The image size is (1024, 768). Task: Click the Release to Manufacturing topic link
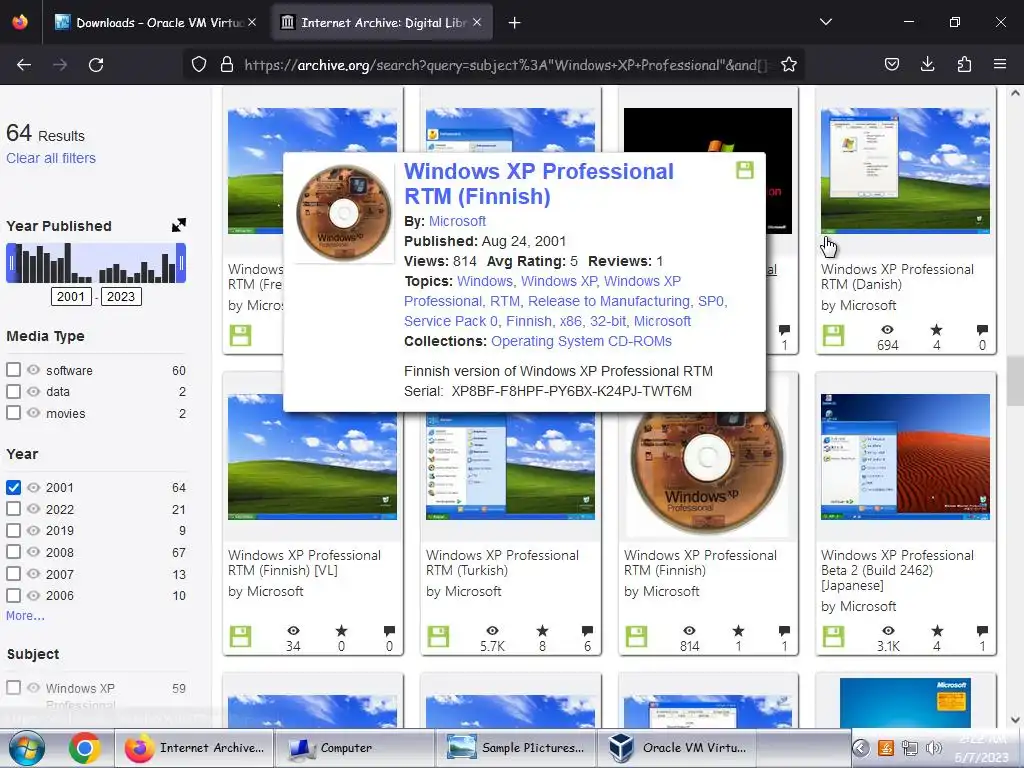click(x=609, y=301)
